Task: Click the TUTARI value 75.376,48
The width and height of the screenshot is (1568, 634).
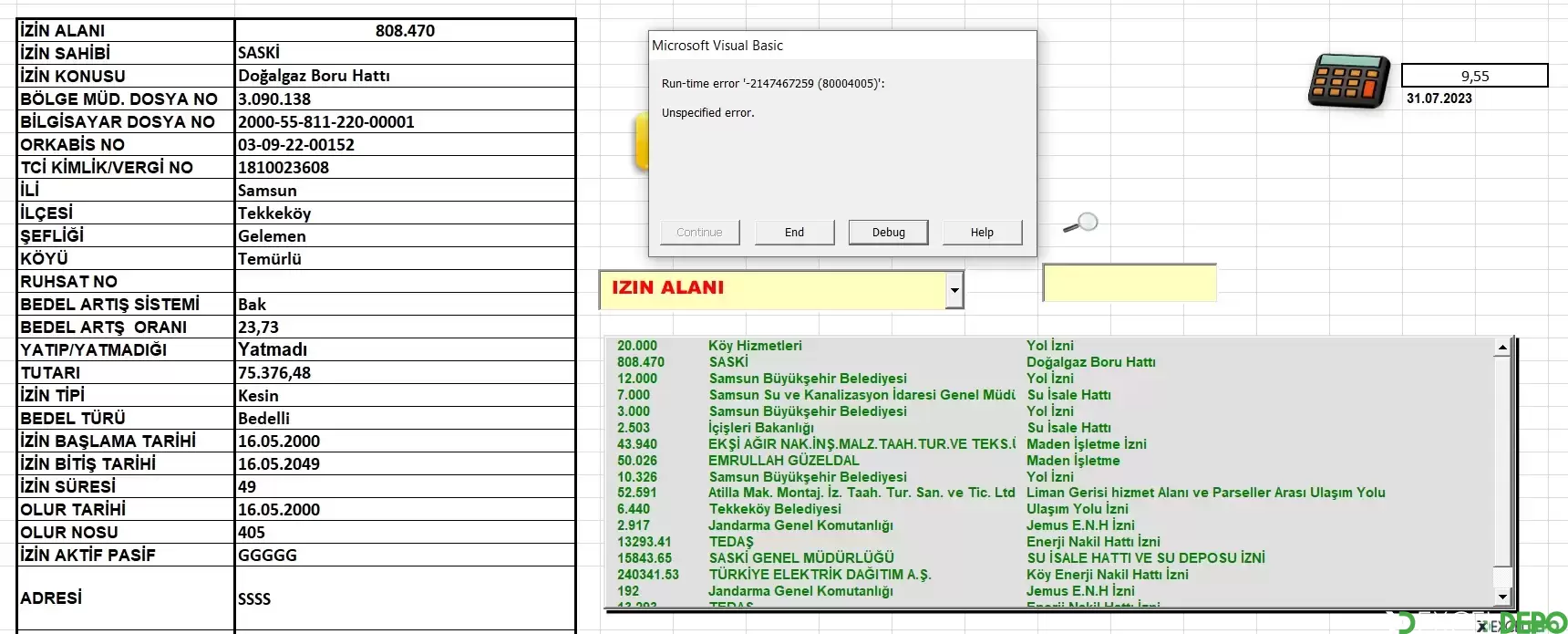Action: (405, 372)
